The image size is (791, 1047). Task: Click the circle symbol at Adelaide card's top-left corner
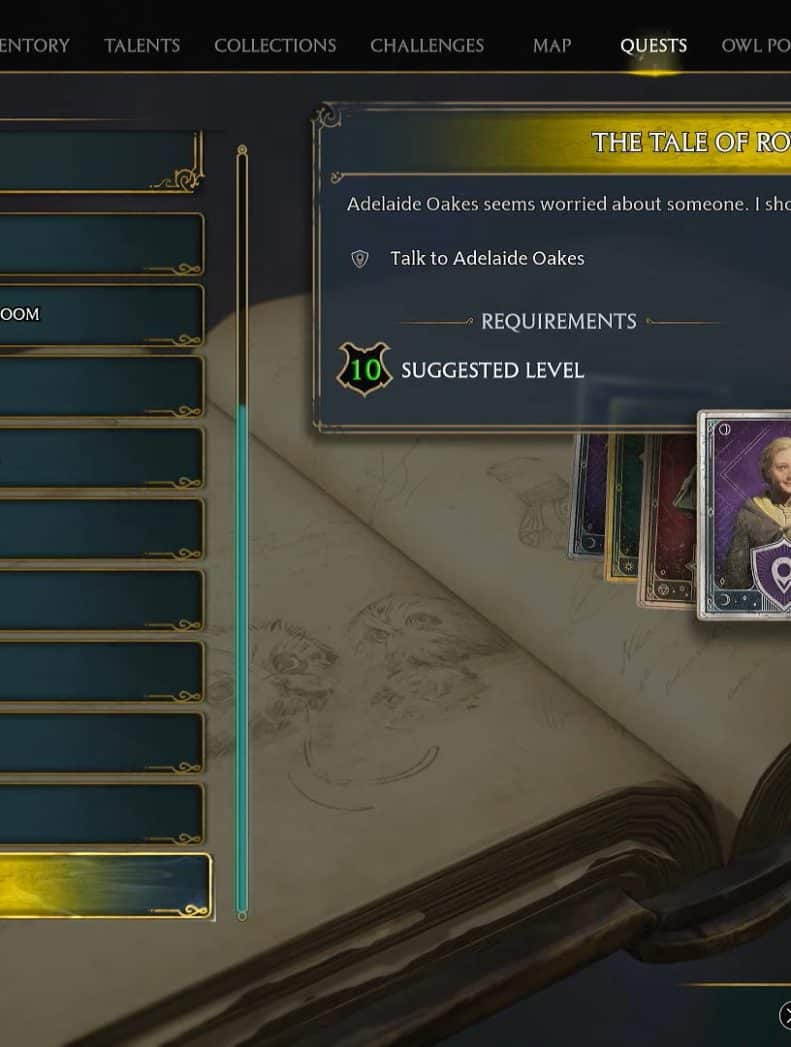(x=725, y=429)
